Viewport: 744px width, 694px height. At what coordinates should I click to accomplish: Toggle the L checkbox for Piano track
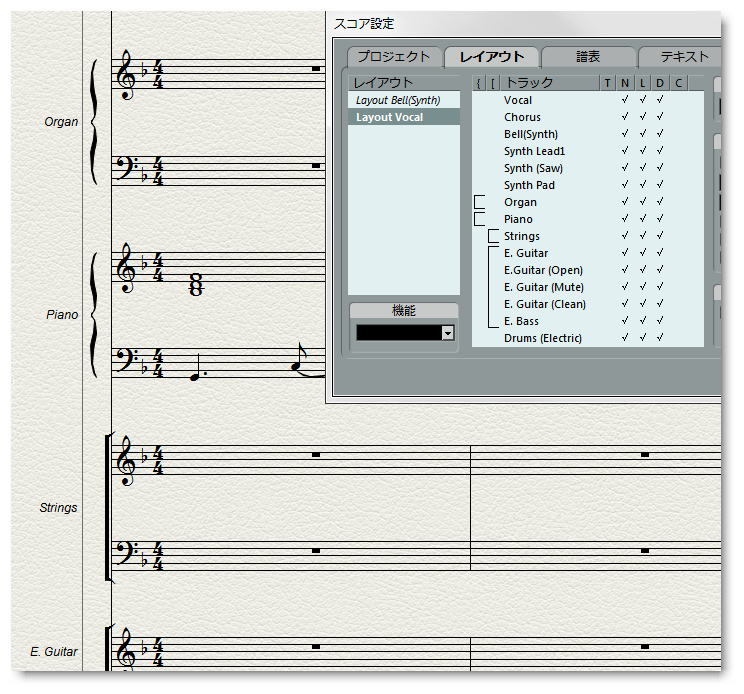point(642,219)
